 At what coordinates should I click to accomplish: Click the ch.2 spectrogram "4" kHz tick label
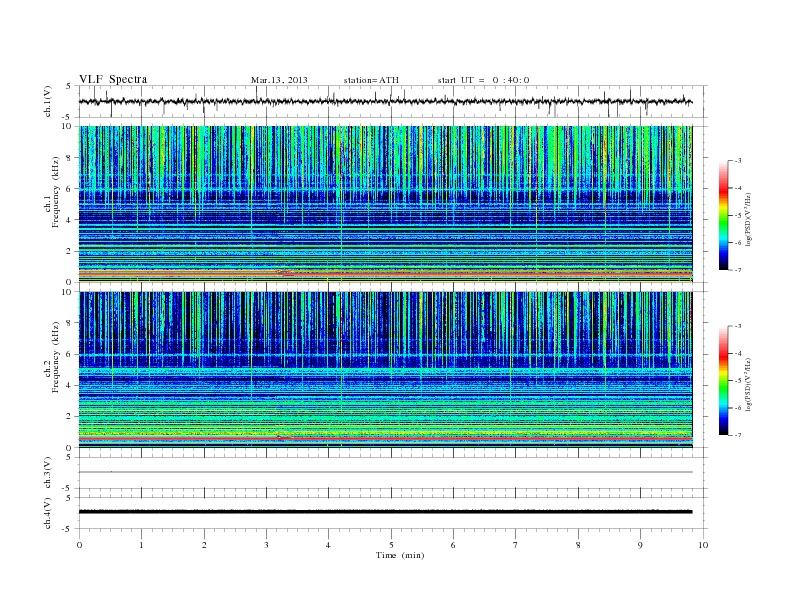click(70, 385)
